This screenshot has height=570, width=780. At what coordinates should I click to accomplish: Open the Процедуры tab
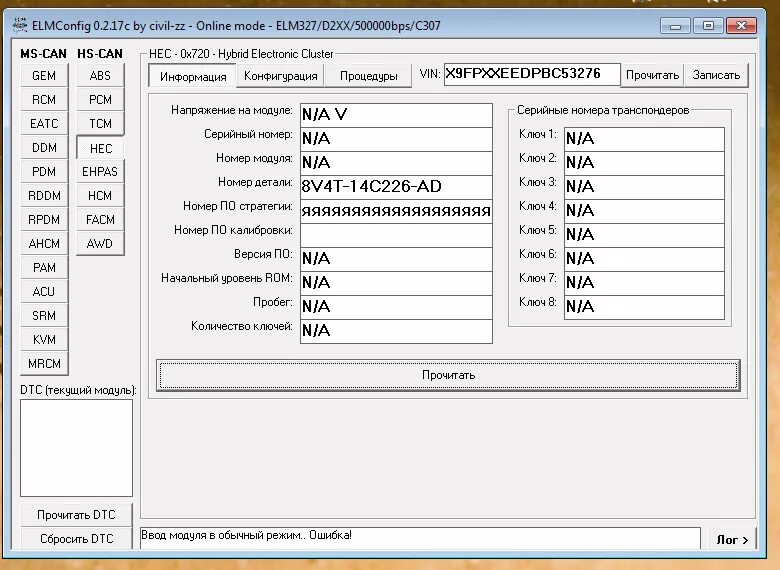pos(368,76)
